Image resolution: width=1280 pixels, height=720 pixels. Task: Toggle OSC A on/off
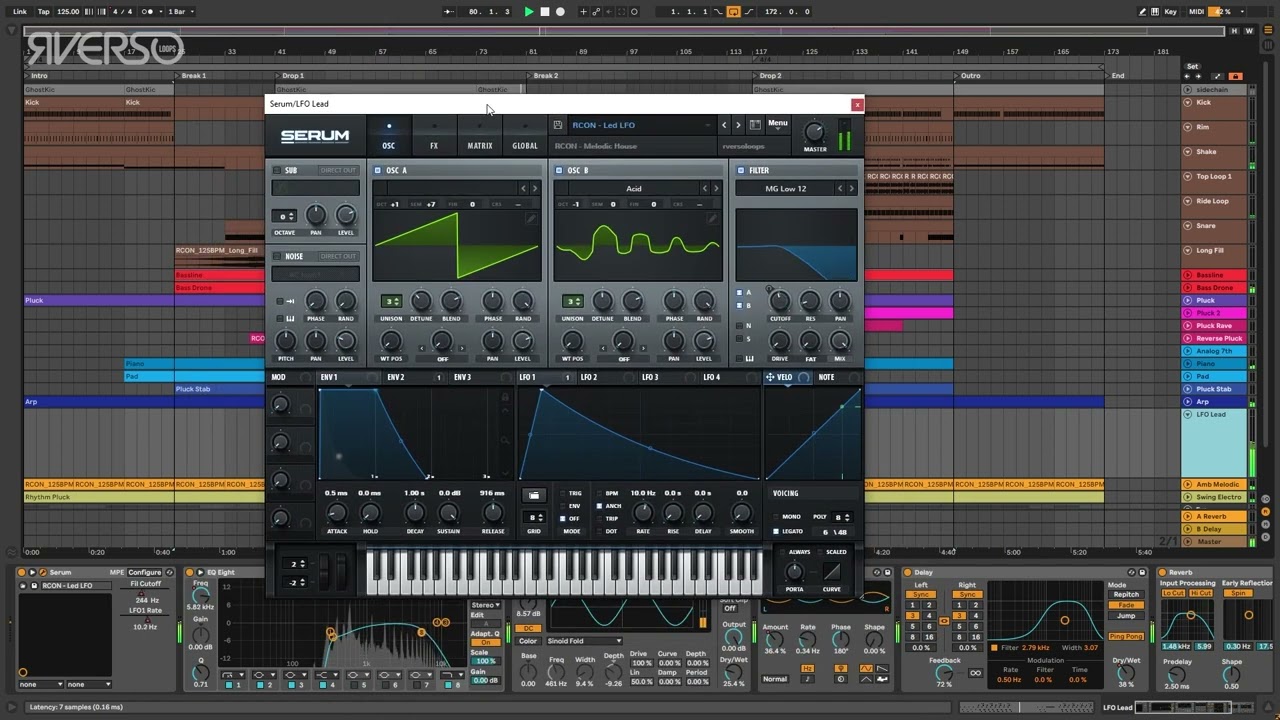(378, 171)
